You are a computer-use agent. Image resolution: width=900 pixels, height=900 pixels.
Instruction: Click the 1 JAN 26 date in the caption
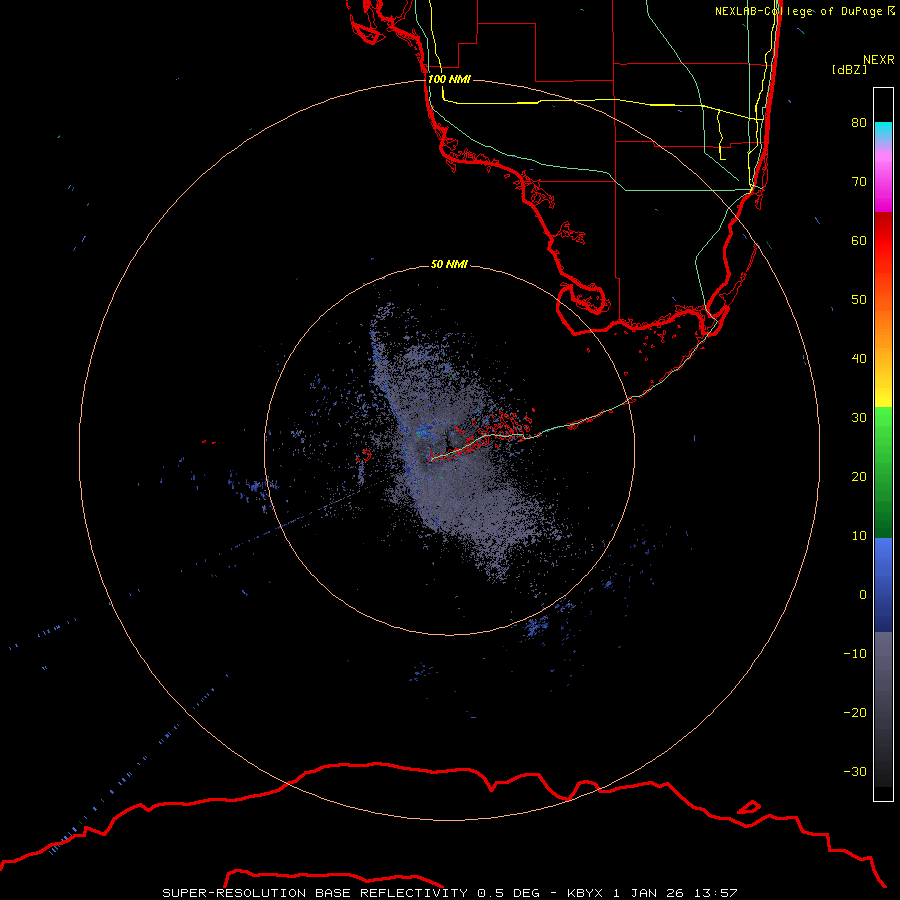pyautogui.click(x=648, y=893)
